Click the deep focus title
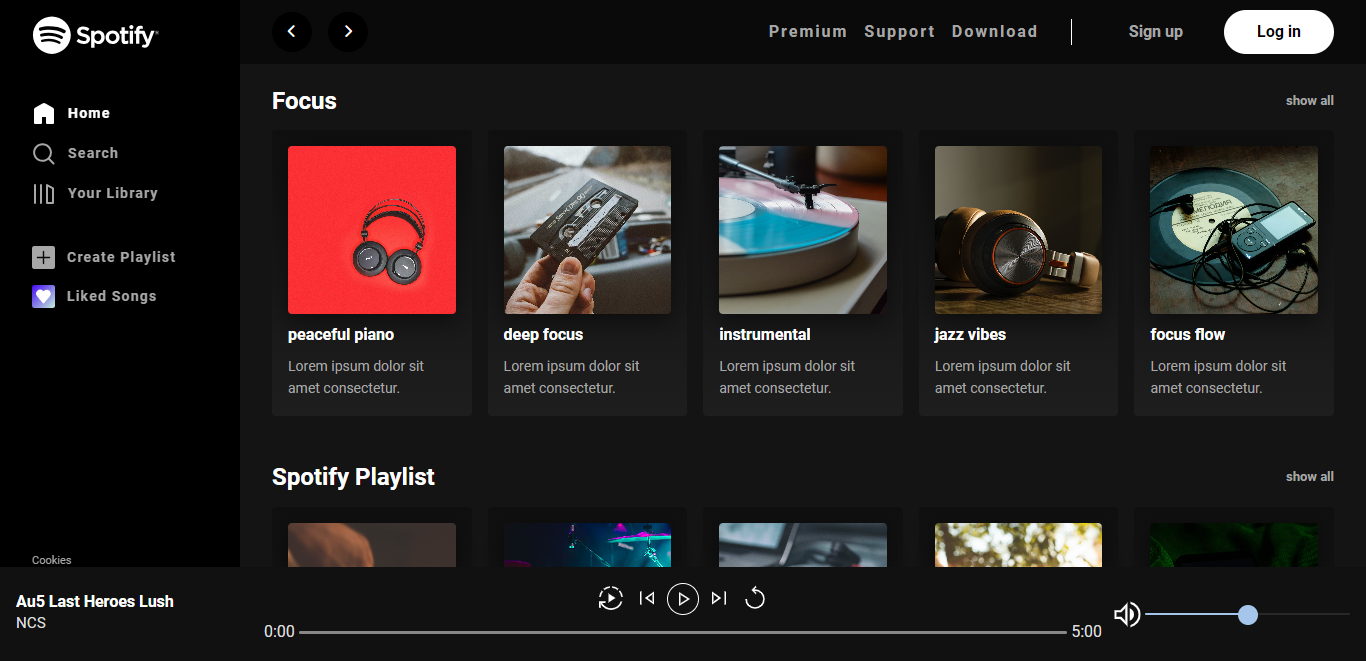 coord(543,334)
